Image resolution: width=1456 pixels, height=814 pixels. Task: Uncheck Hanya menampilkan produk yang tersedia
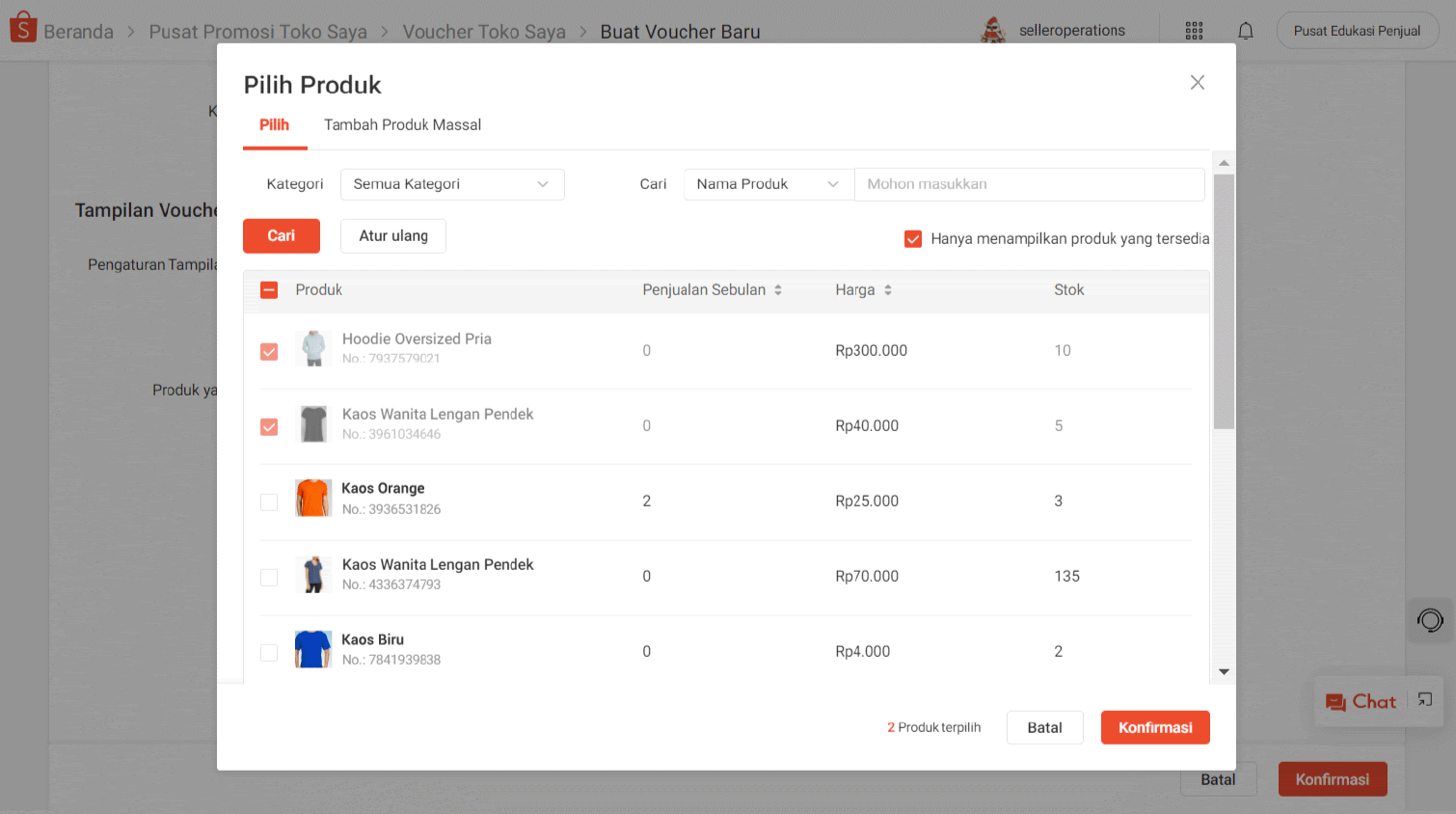point(913,239)
